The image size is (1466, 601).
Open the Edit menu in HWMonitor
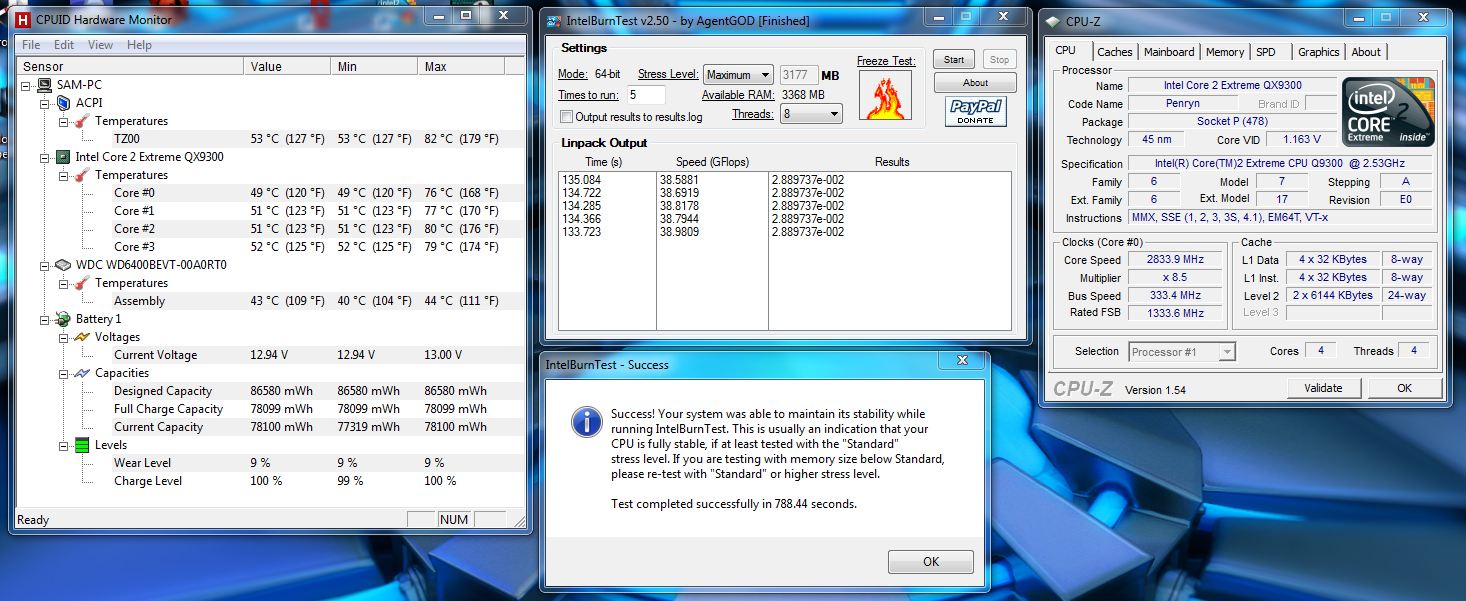pos(64,45)
